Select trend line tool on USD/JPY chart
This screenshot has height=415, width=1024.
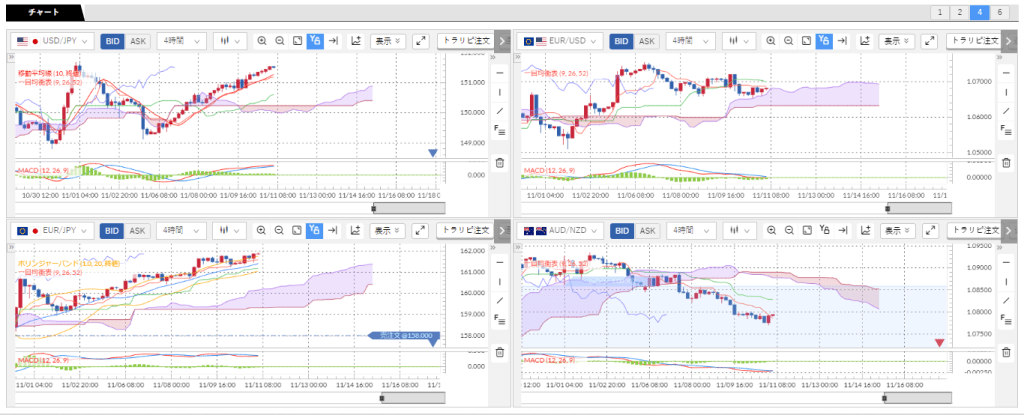(x=500, y=111)
